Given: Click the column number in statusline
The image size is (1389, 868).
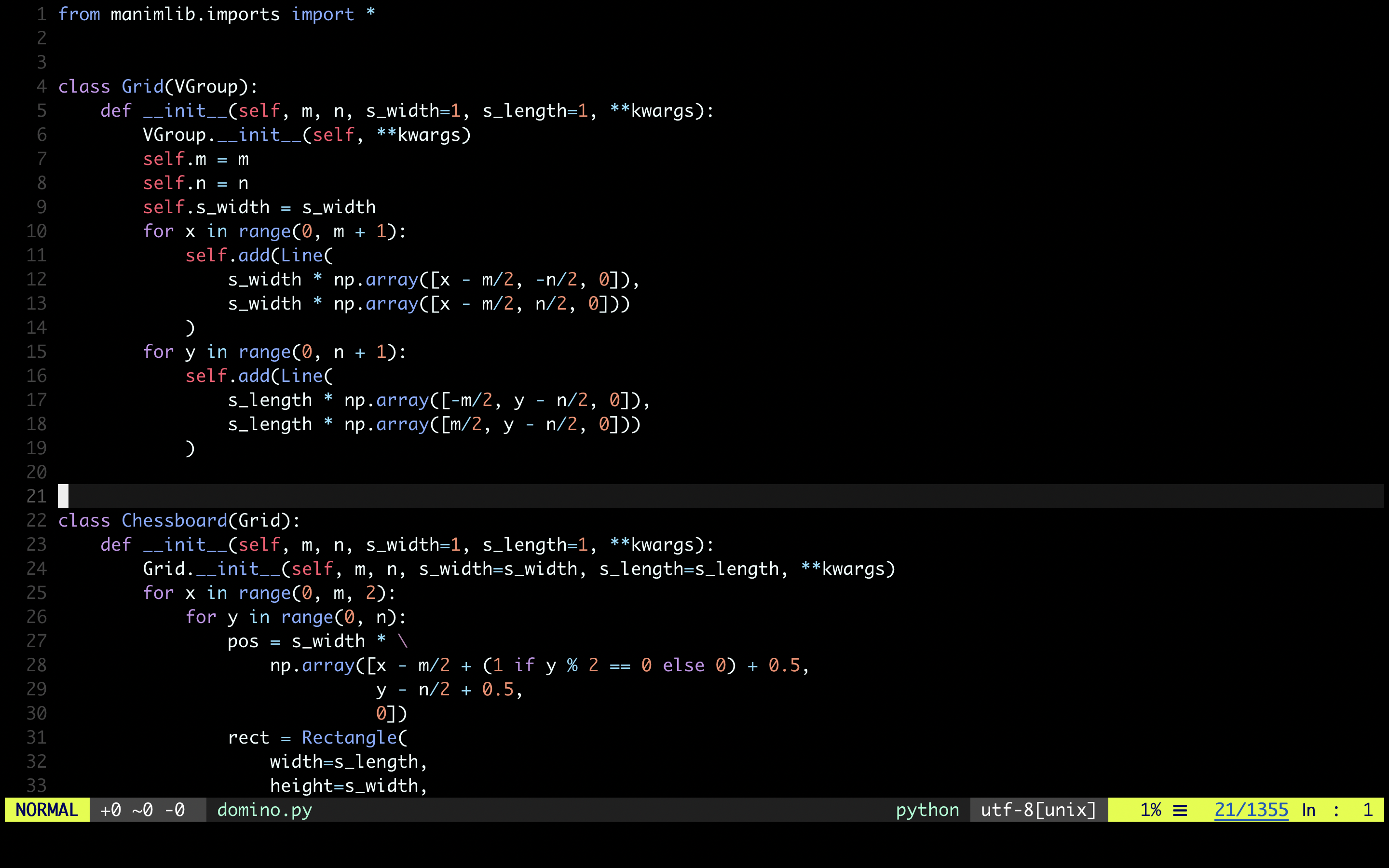Looking at the screenshot, I should (x=1367, y=810).
